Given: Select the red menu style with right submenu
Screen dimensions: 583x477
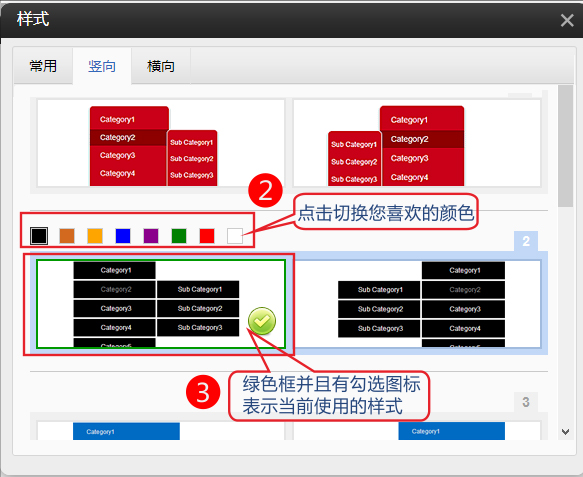Looking at the screenshot, I should point(161,143).
